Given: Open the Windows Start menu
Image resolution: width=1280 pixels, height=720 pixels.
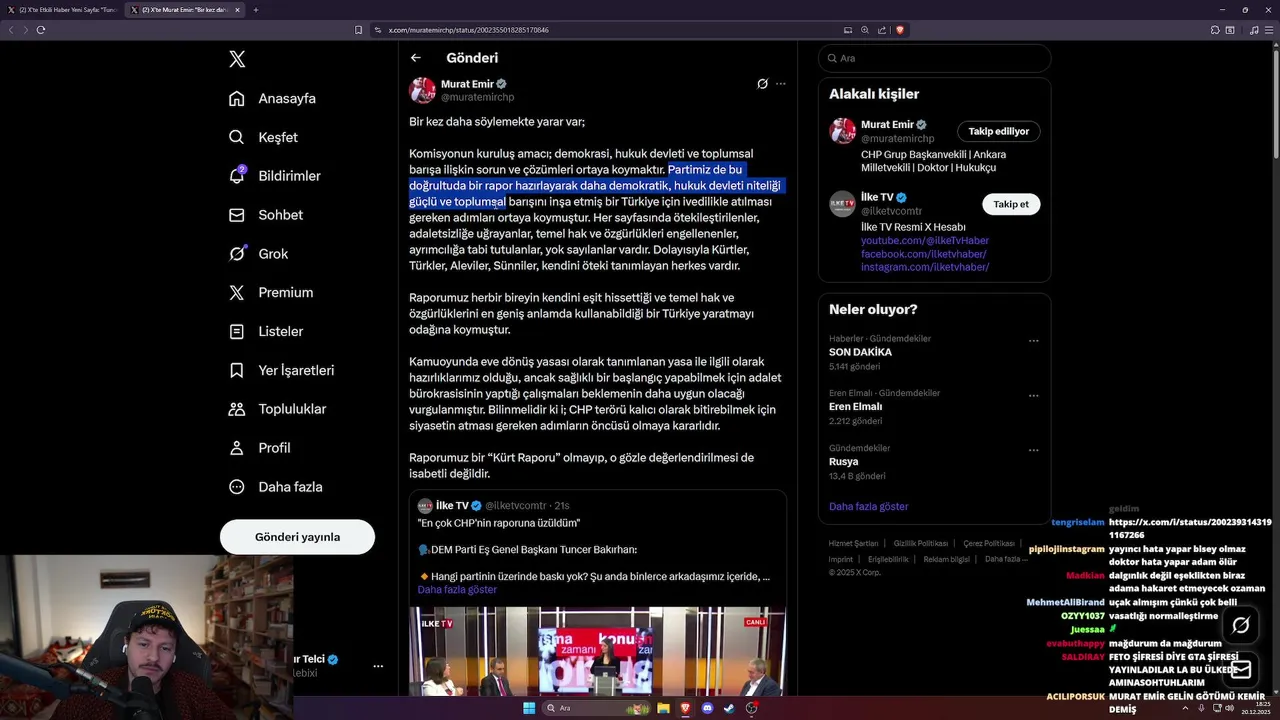Looking at the screenshot, I should [x=529, y=708].
